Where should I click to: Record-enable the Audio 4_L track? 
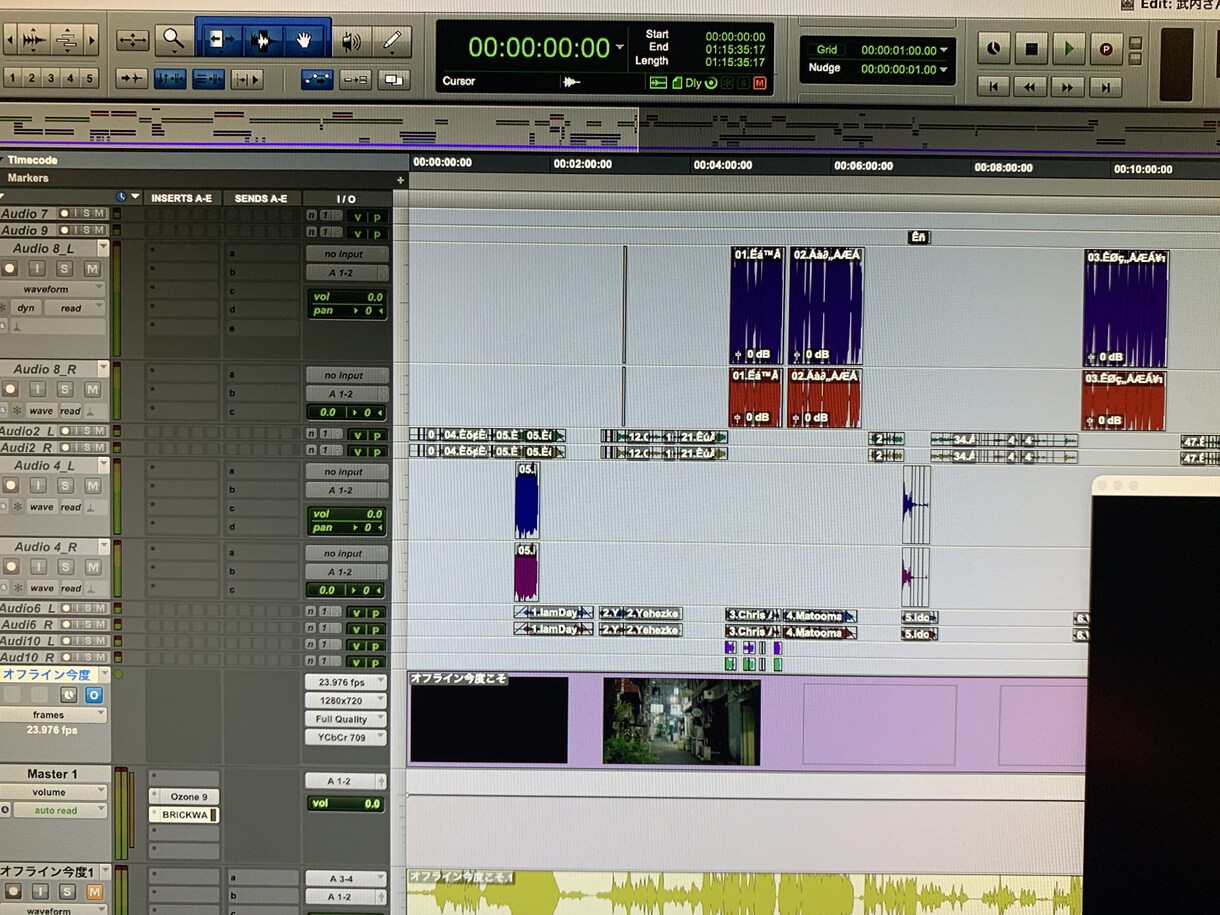tap(10, 485)
